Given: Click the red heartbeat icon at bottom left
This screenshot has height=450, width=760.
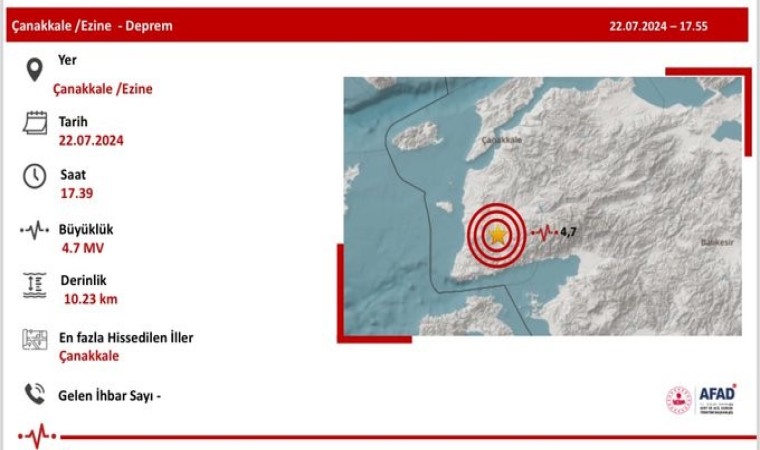Looking at the screenshot, I should point(40,436).
